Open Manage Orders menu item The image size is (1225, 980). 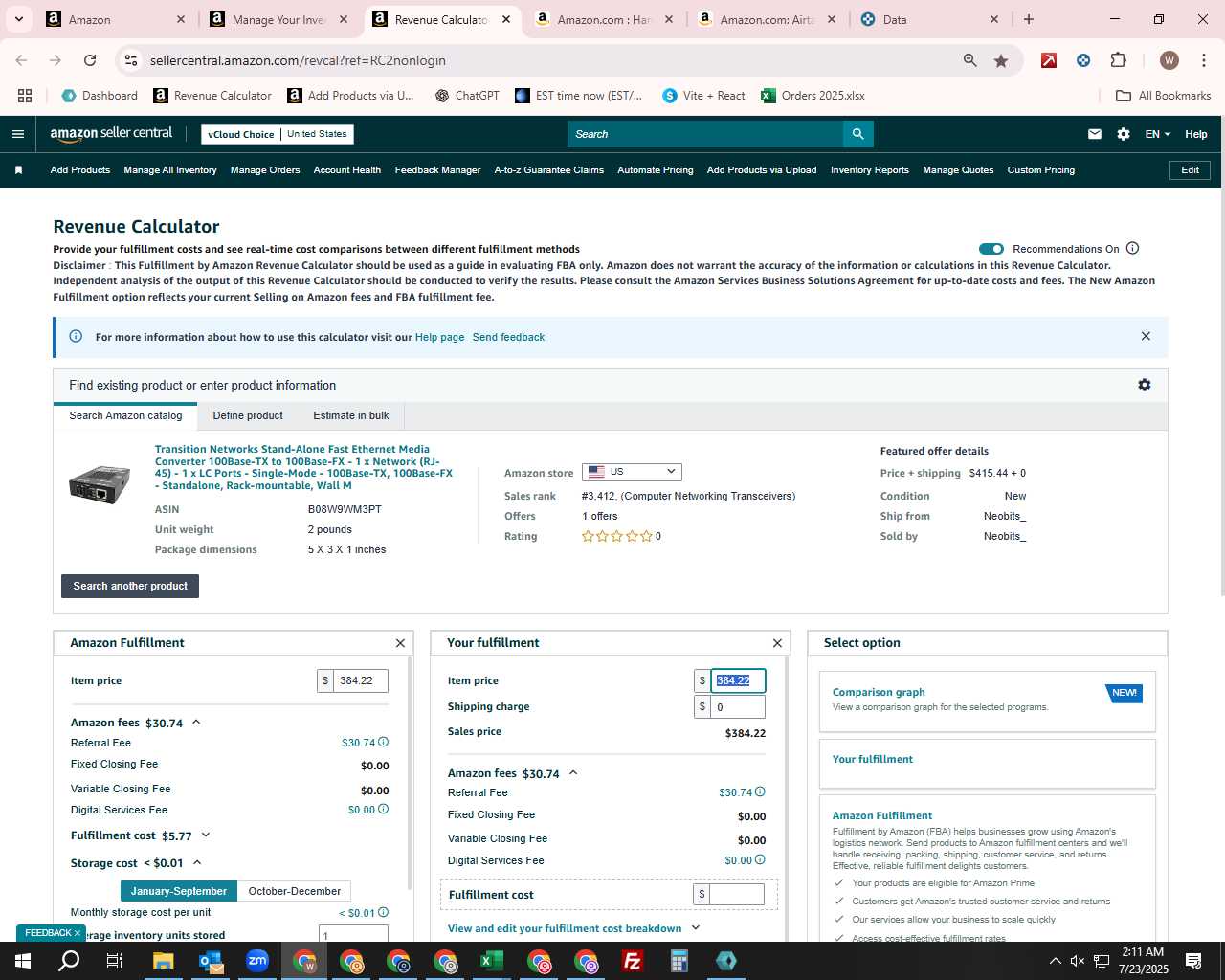265,170
